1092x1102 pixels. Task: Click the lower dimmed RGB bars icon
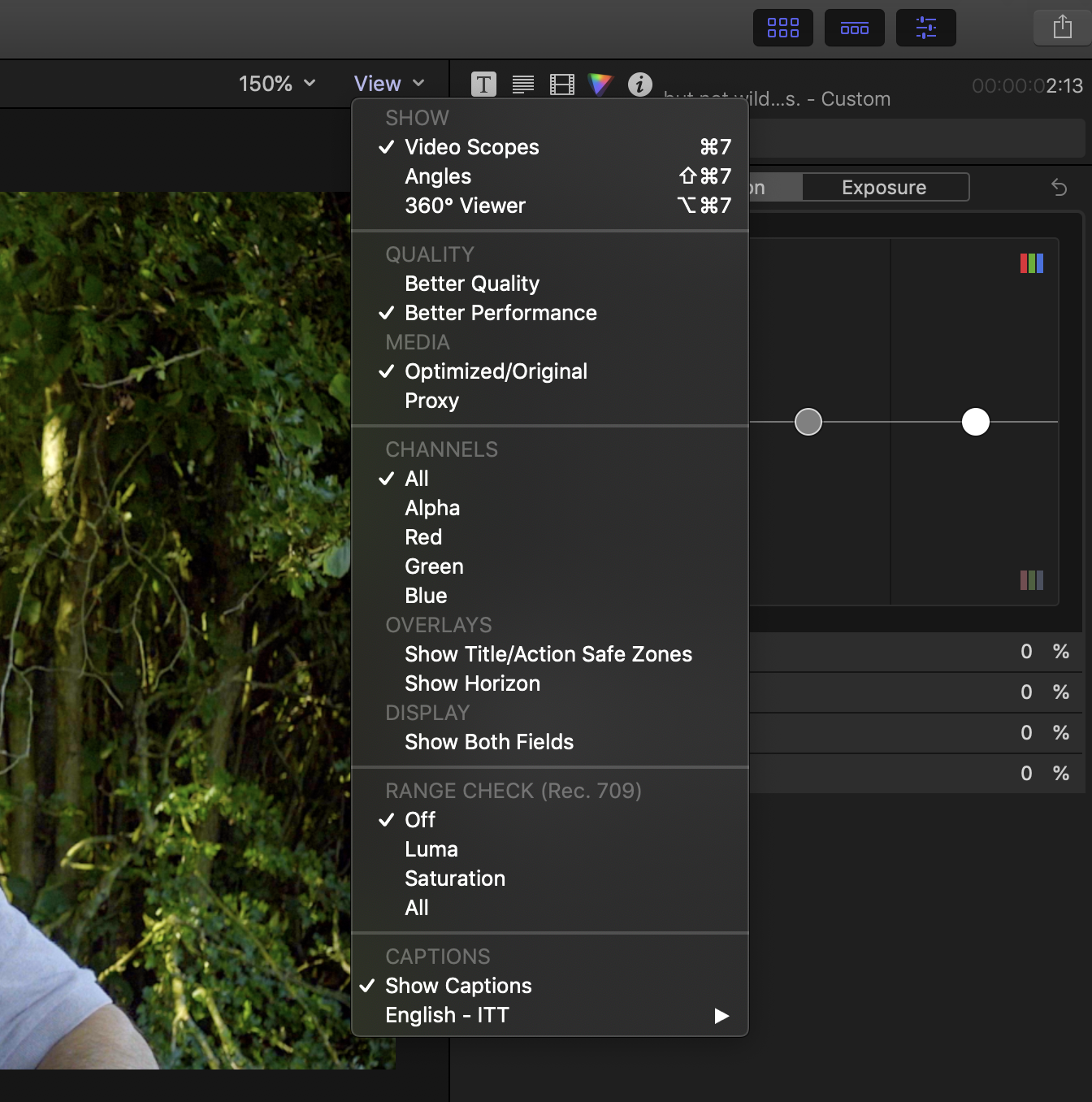click(x=1032, y=580)
